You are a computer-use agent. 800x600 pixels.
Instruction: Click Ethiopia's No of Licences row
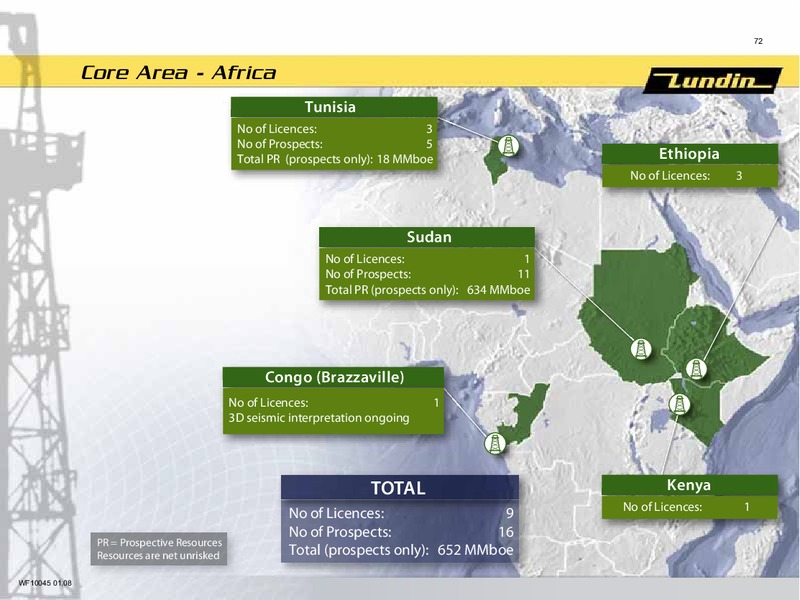pyautogui.click(x=686, y=176)
